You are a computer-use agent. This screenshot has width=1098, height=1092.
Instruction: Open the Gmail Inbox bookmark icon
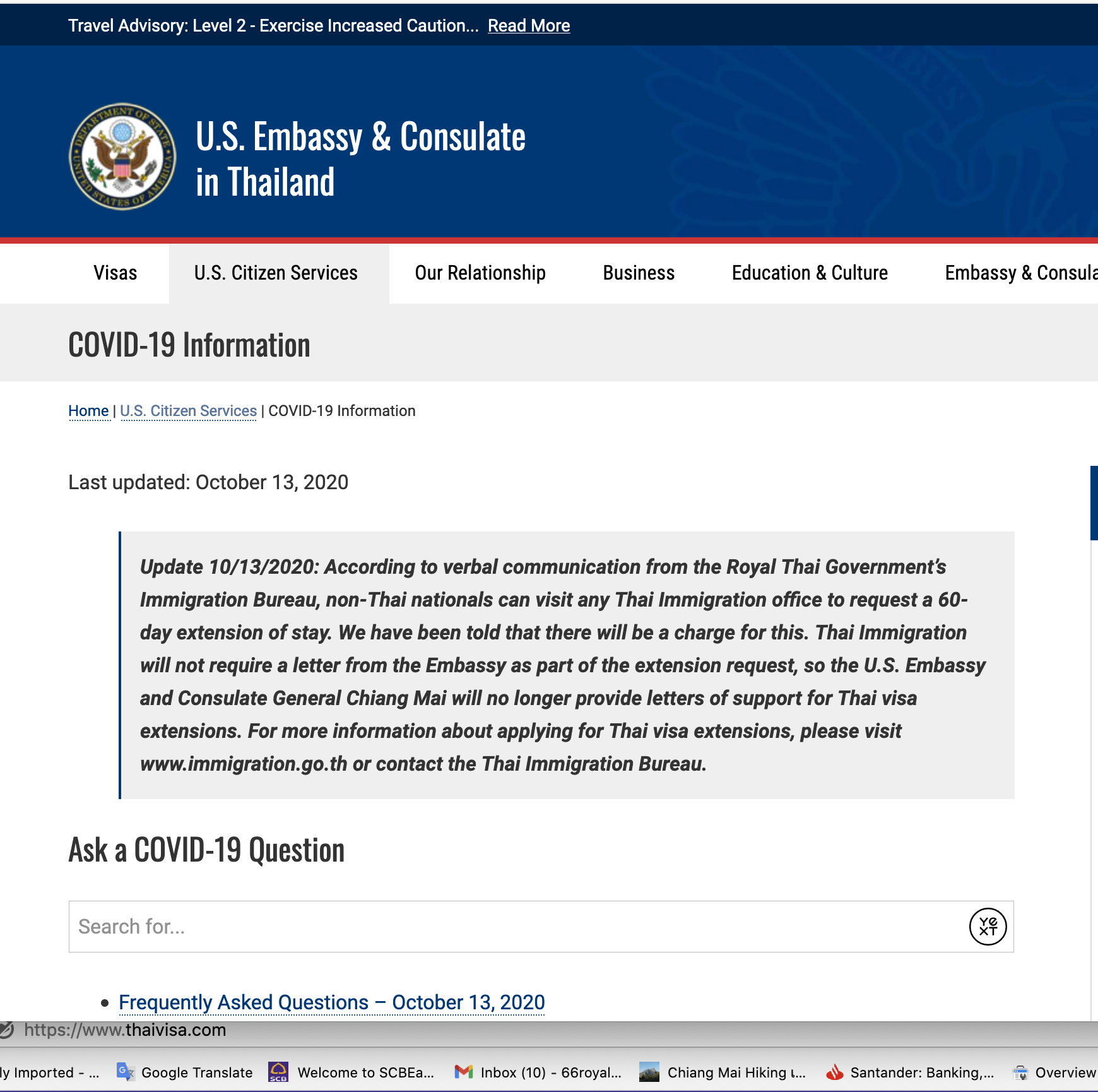464,1072
